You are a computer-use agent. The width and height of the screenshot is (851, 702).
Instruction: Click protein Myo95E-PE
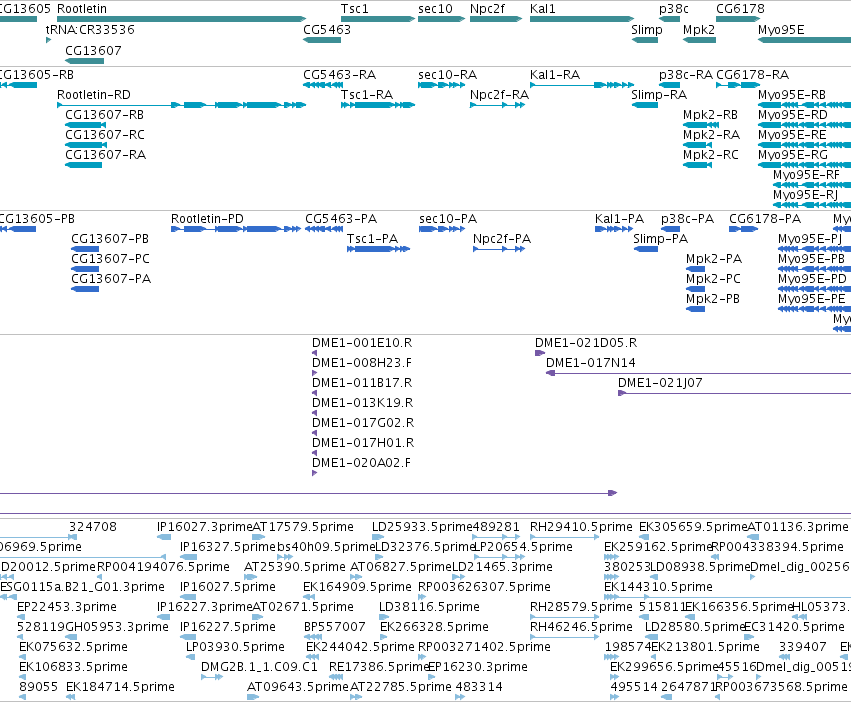click(x=811, y=299)
